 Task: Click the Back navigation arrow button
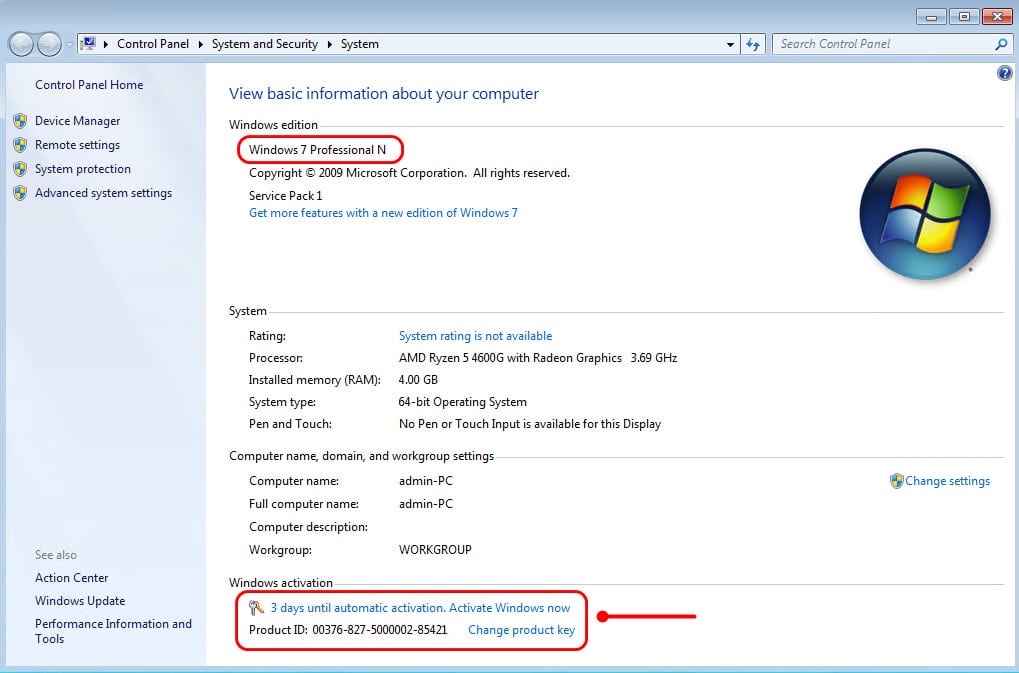(x=21, y=44)
